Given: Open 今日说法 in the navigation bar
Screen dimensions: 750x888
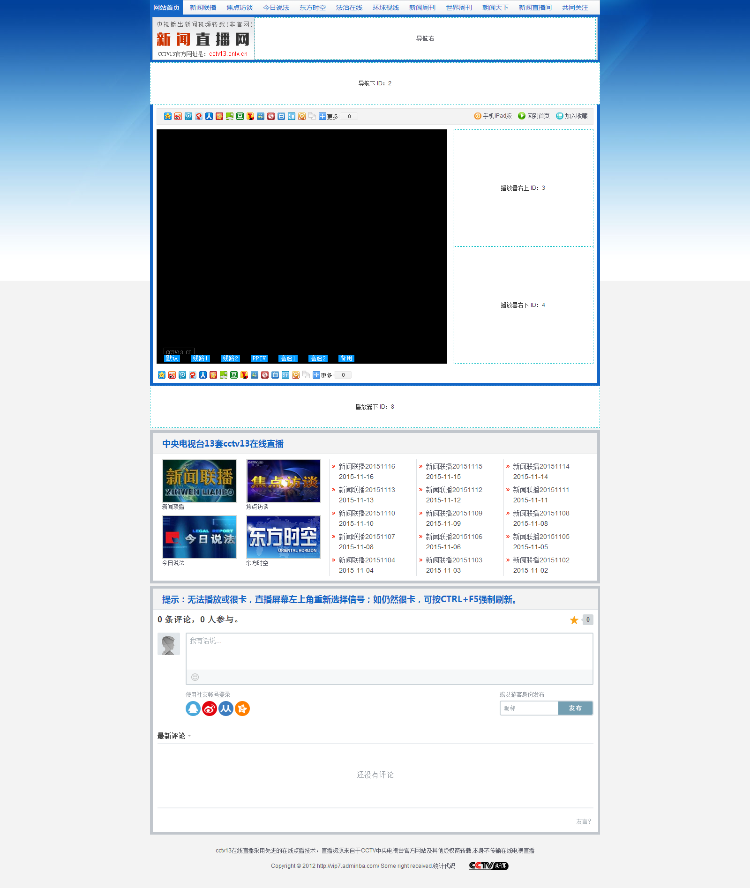Looking at the screenshot, I should (276, 7).
